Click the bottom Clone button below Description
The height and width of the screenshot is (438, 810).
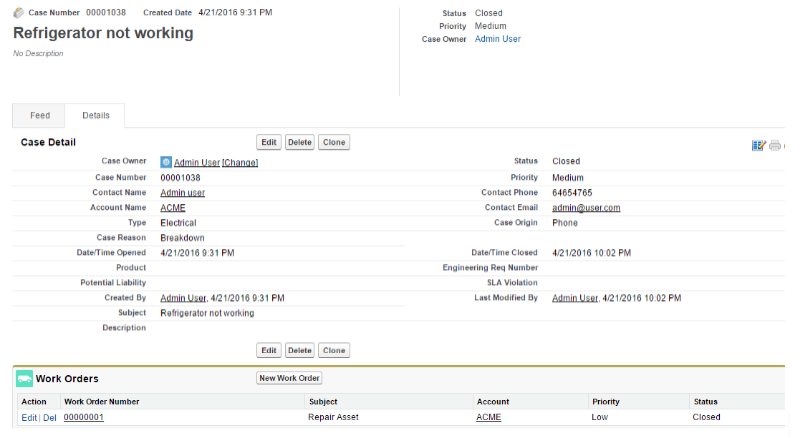(334, 351)
